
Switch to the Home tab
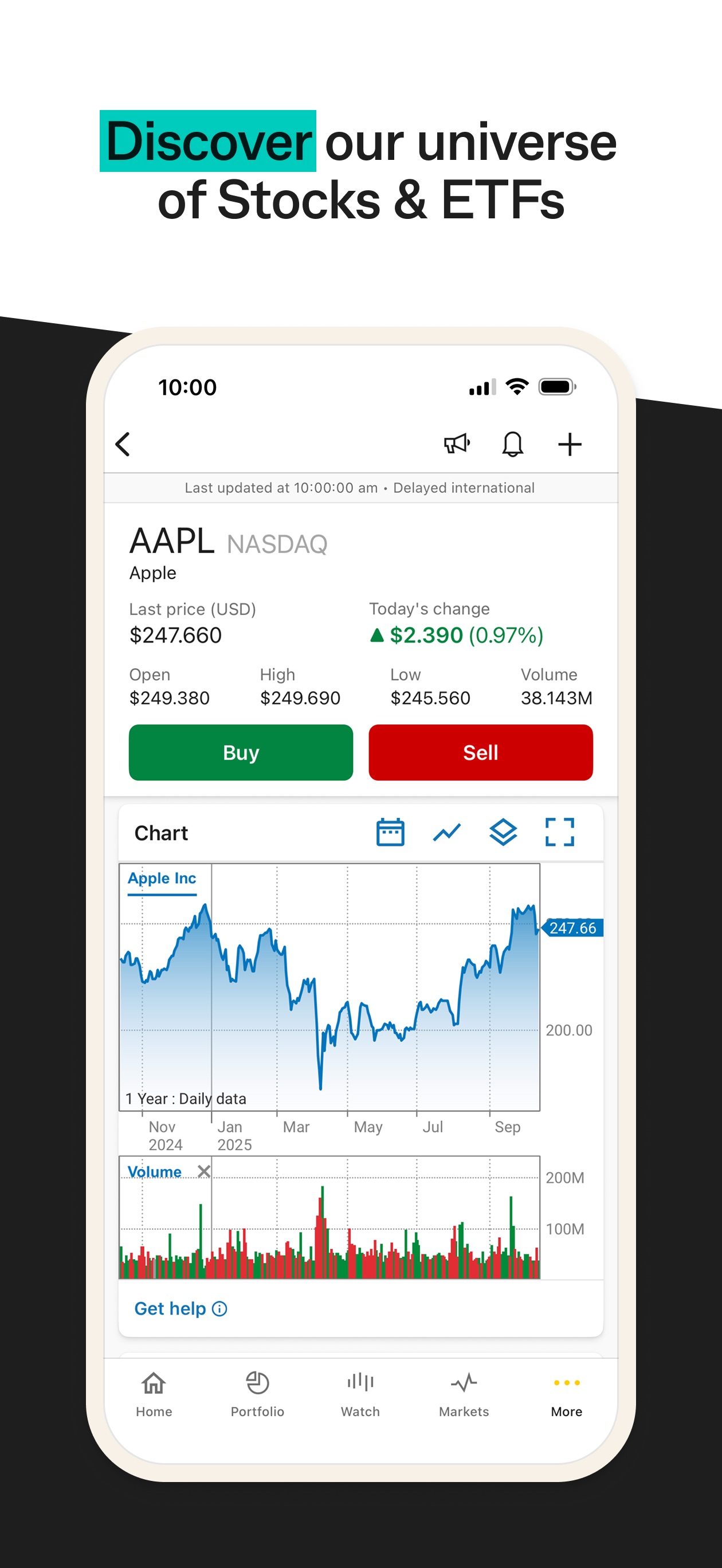(154, 1394)
